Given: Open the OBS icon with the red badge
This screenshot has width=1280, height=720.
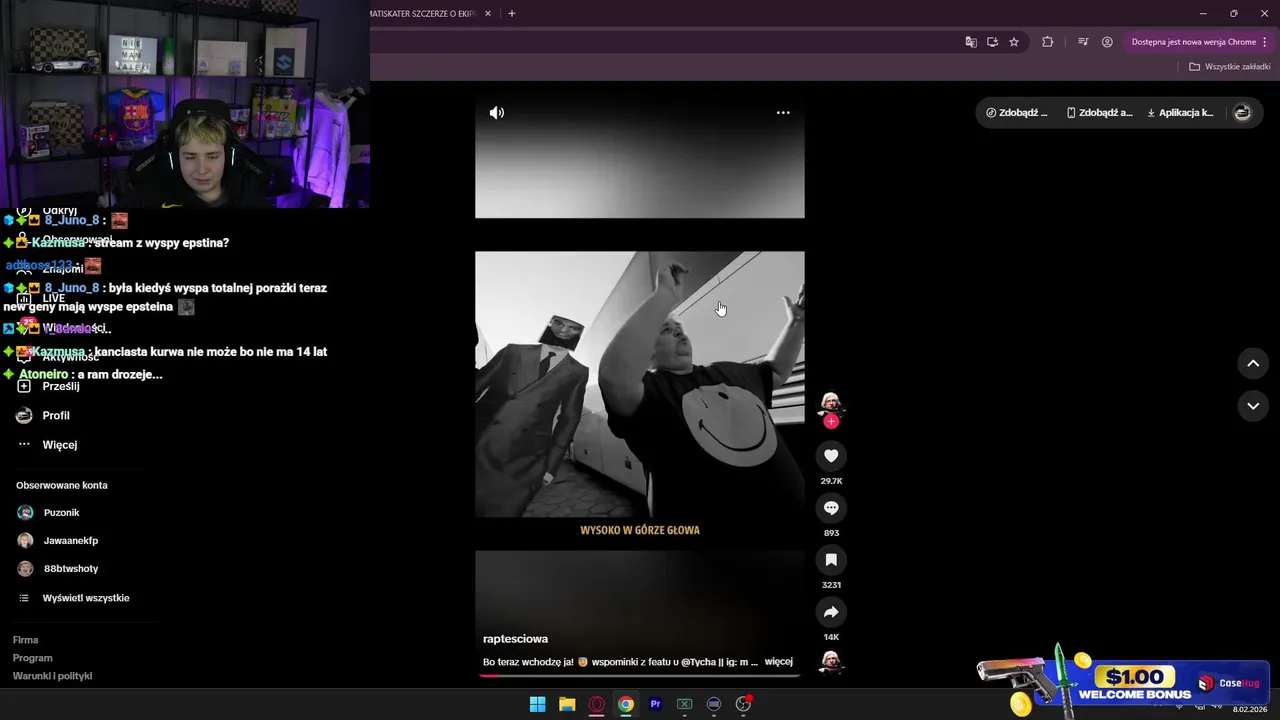Looking at the screenshot, I should pos(743,704).
